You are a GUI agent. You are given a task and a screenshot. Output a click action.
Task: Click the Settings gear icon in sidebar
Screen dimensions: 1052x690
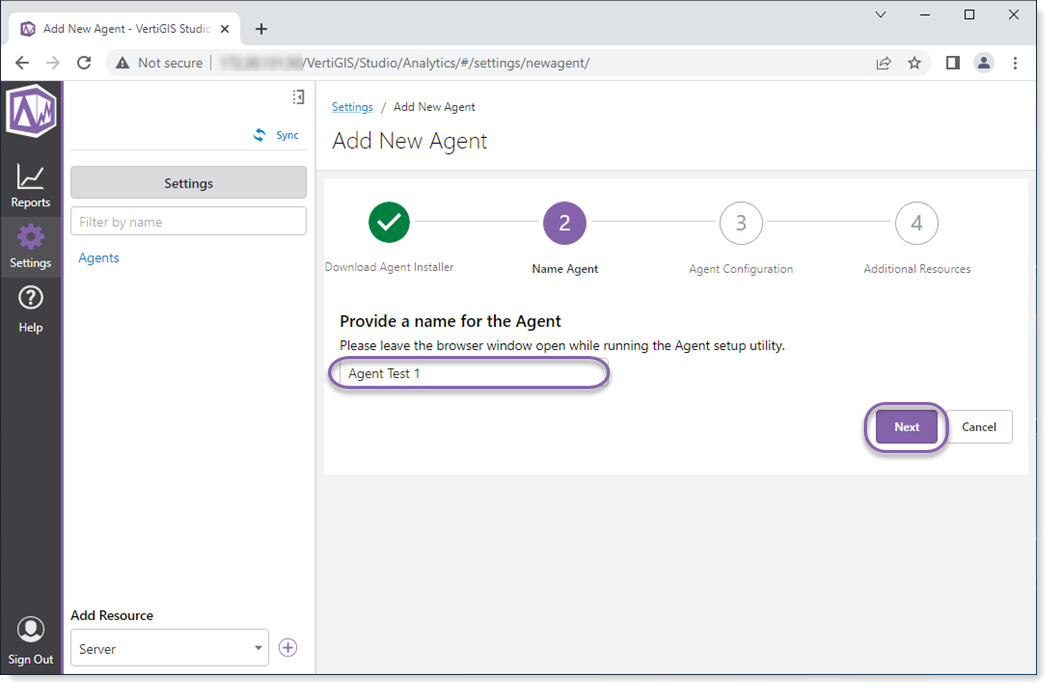[x=31, y=238]
